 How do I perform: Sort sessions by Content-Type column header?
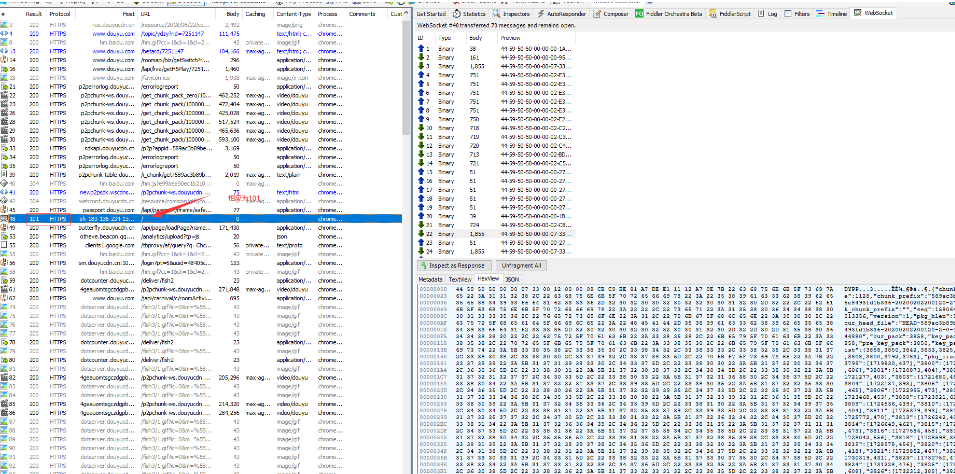coord(294,13)
